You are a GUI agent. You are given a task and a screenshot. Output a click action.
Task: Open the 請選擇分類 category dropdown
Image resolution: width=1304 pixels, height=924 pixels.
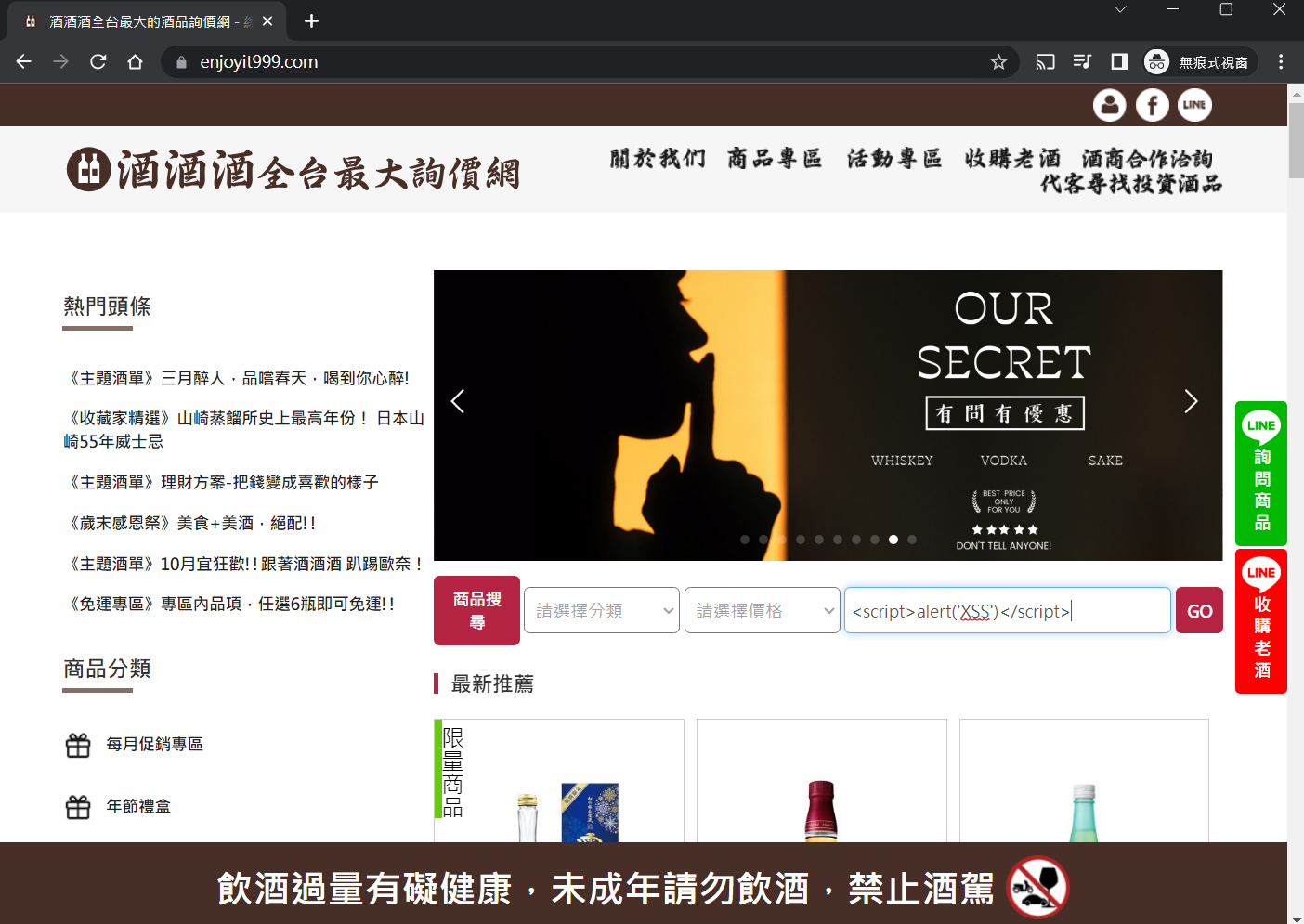[x=602, y=610]
